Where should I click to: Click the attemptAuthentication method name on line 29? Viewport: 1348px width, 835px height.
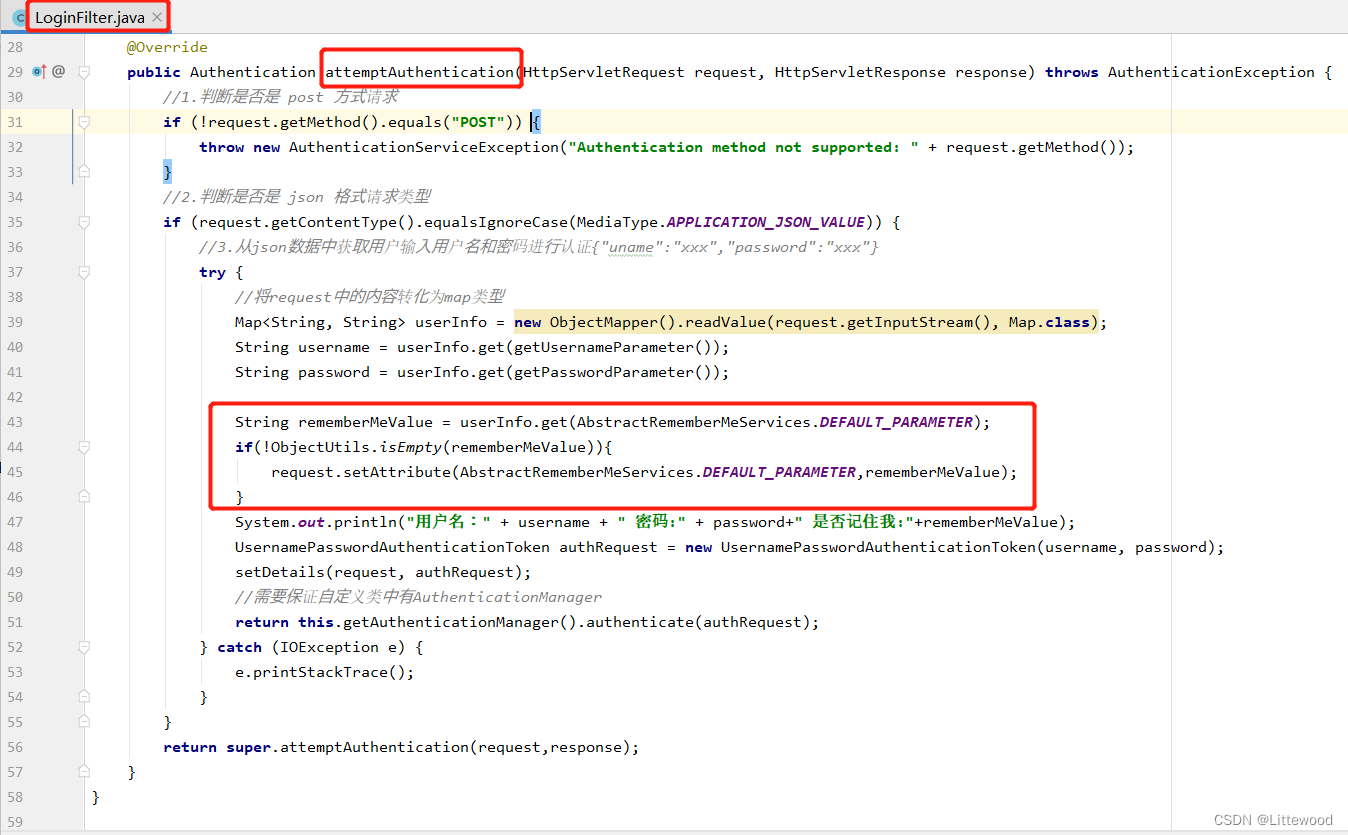(419, 72)
